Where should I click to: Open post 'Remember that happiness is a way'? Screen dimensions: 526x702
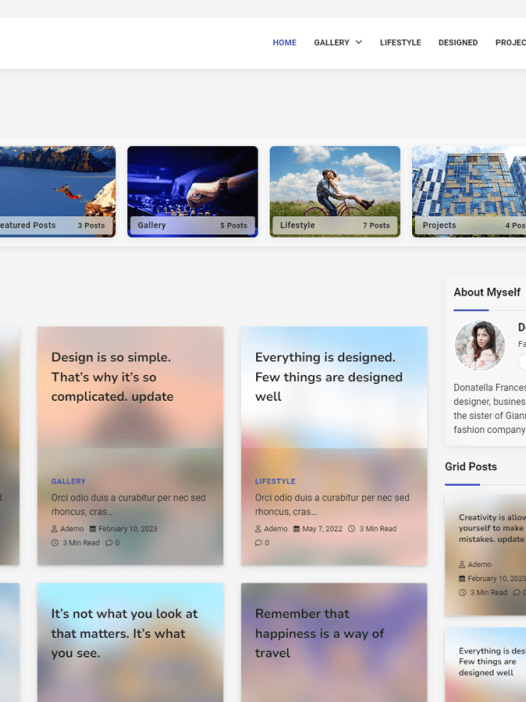(x=320, y=634)
